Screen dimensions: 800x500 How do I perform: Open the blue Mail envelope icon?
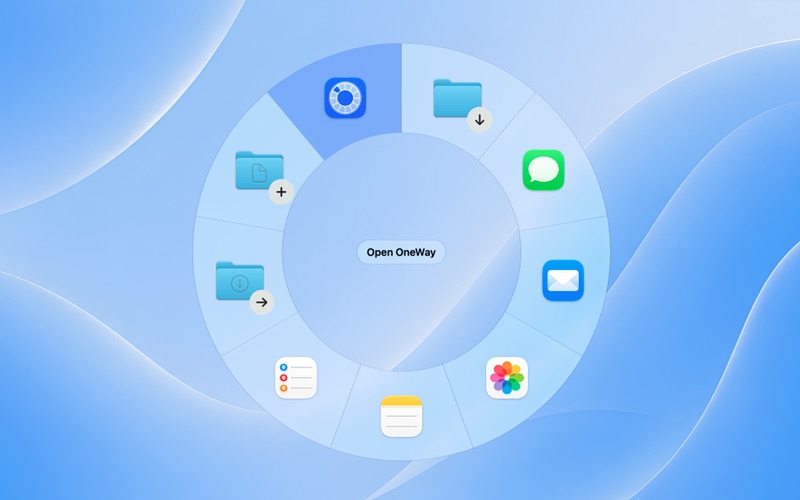563,281
